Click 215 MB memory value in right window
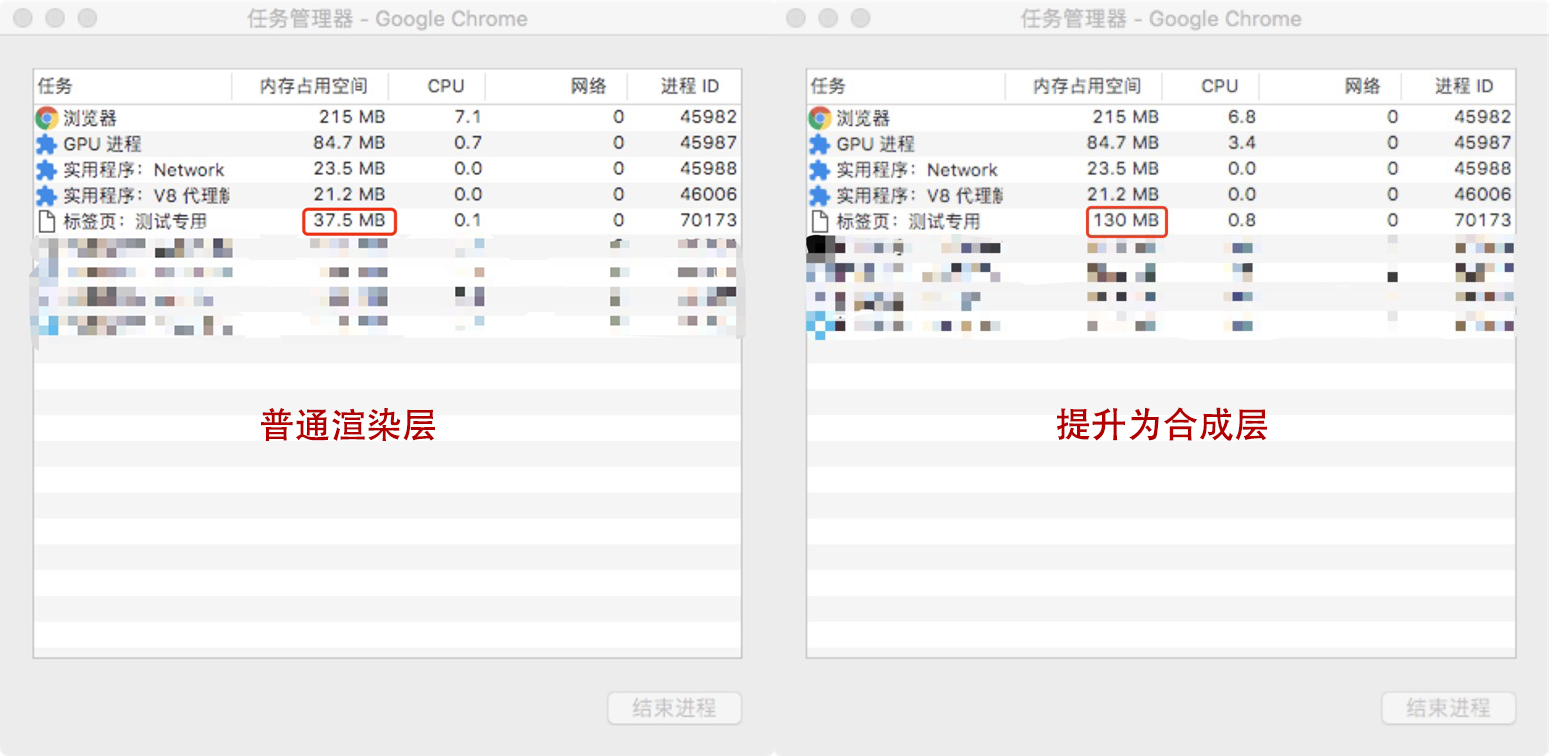This screenshot has width=1550, height=756. click(1126, 117)
